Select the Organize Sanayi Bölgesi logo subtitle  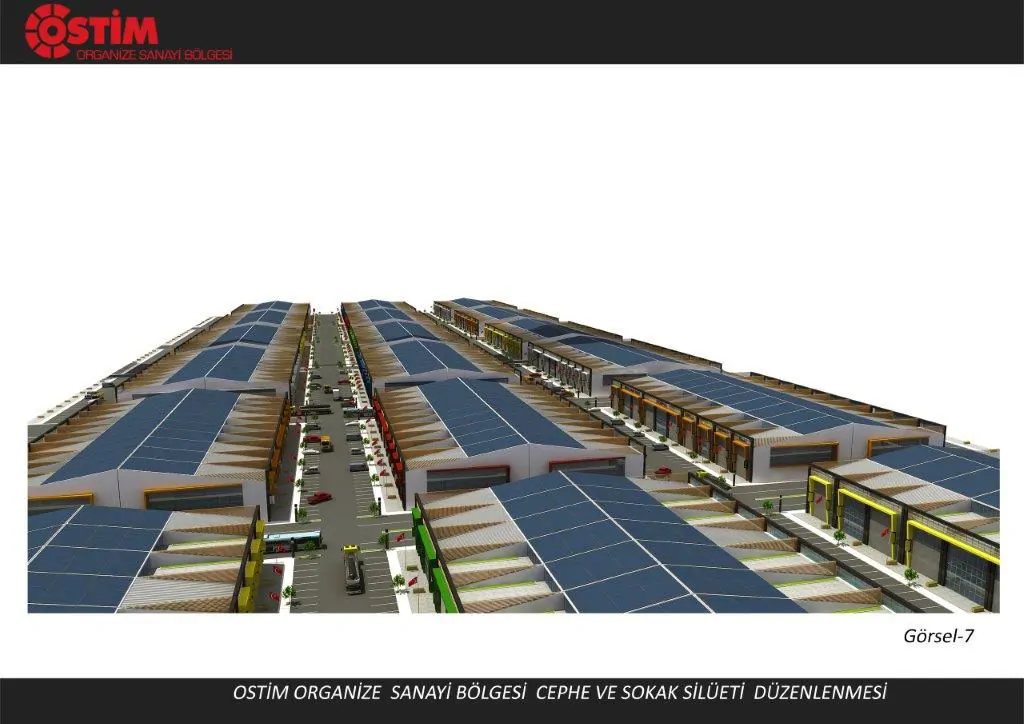(154, 55)
